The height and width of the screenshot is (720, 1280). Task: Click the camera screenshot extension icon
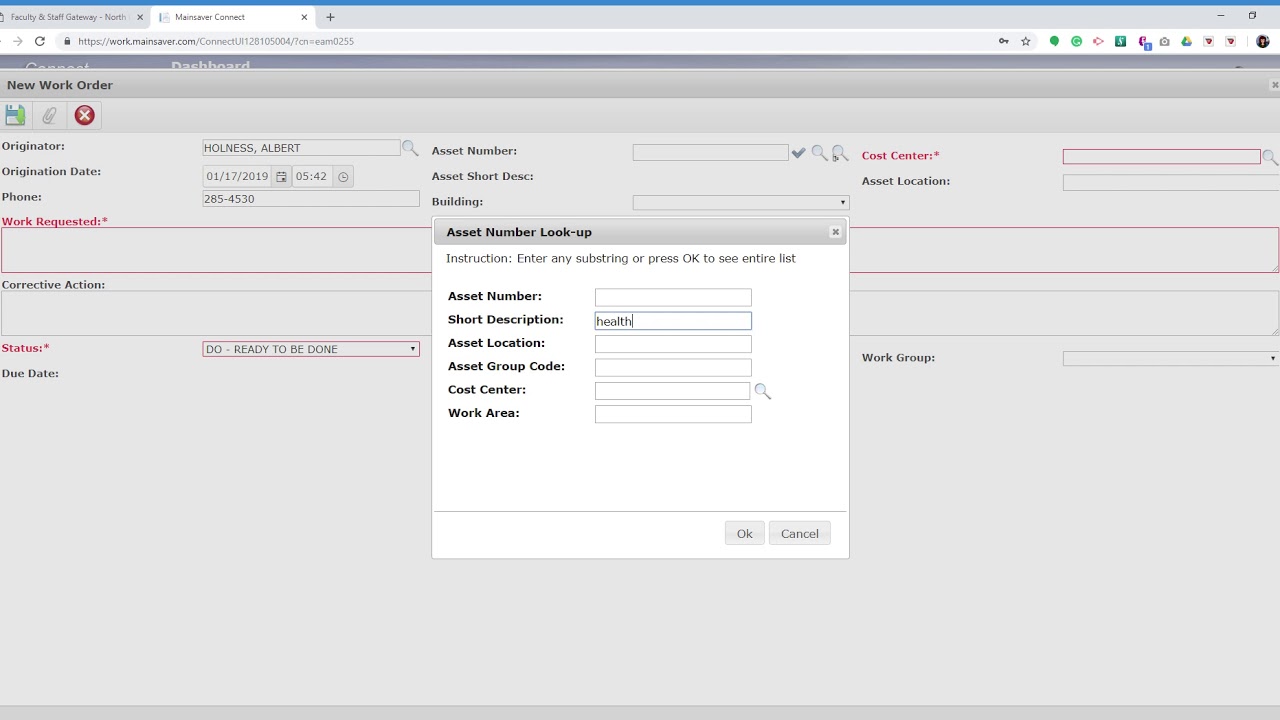(1164, 41)
